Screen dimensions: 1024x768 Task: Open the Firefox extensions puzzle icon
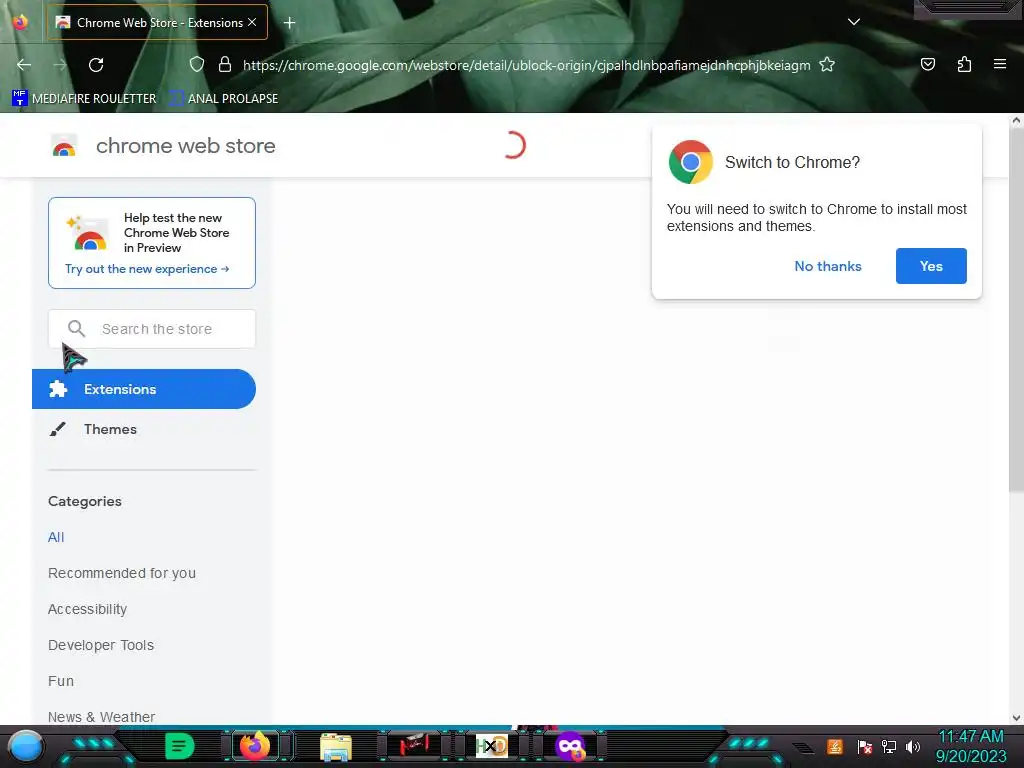coord(964,64)
